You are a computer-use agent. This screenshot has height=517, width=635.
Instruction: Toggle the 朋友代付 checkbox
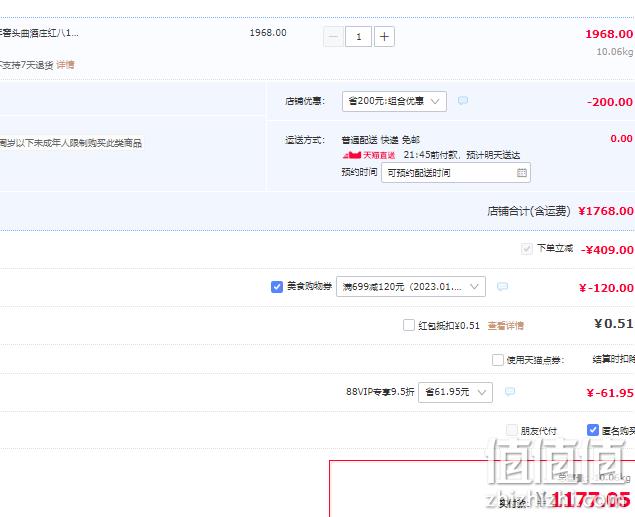(512, 430)
